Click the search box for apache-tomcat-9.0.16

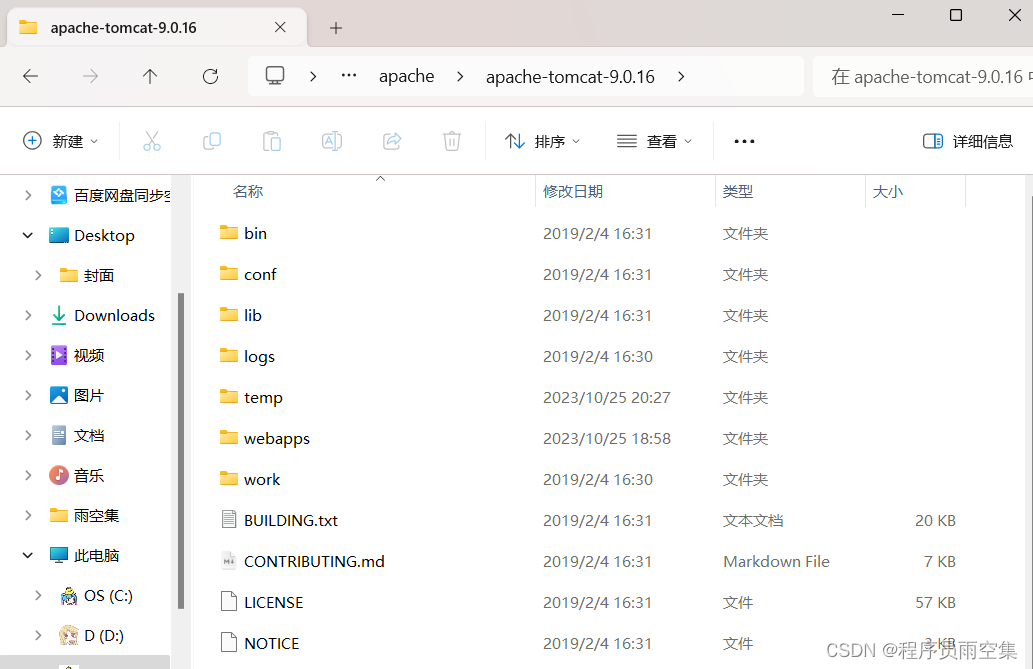click(923, 76)
